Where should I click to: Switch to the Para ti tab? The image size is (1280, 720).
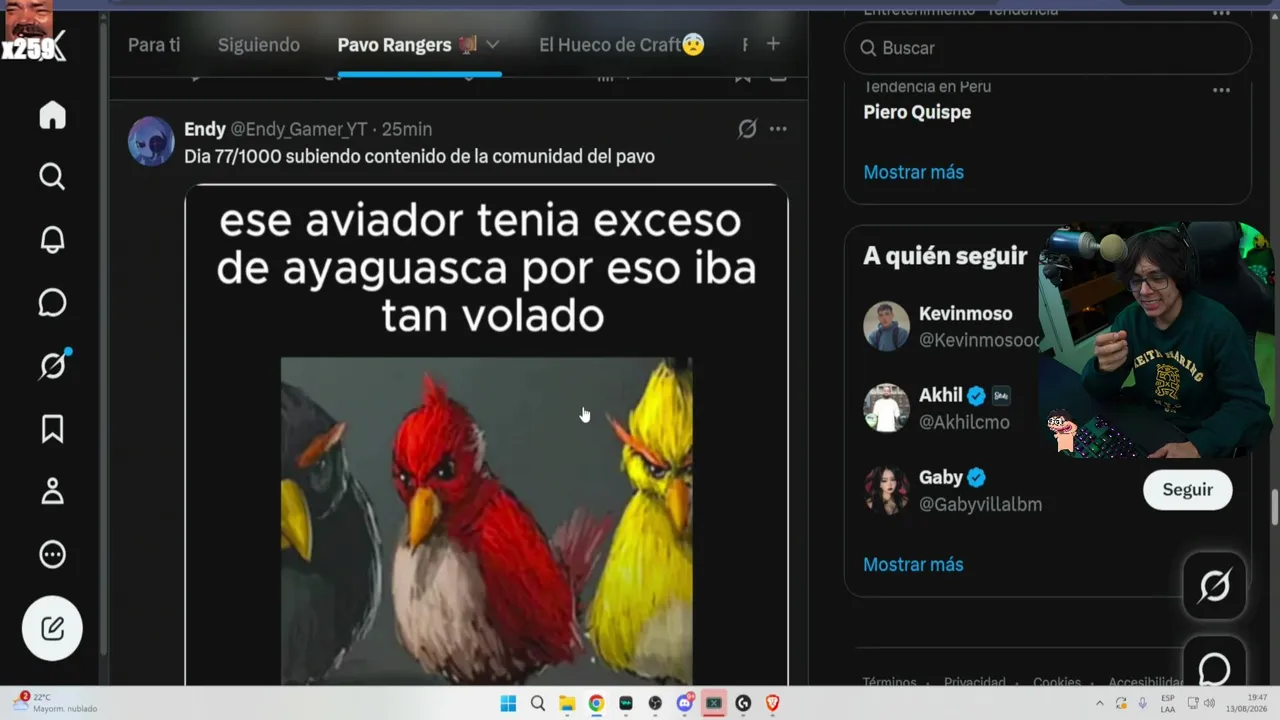154,45
